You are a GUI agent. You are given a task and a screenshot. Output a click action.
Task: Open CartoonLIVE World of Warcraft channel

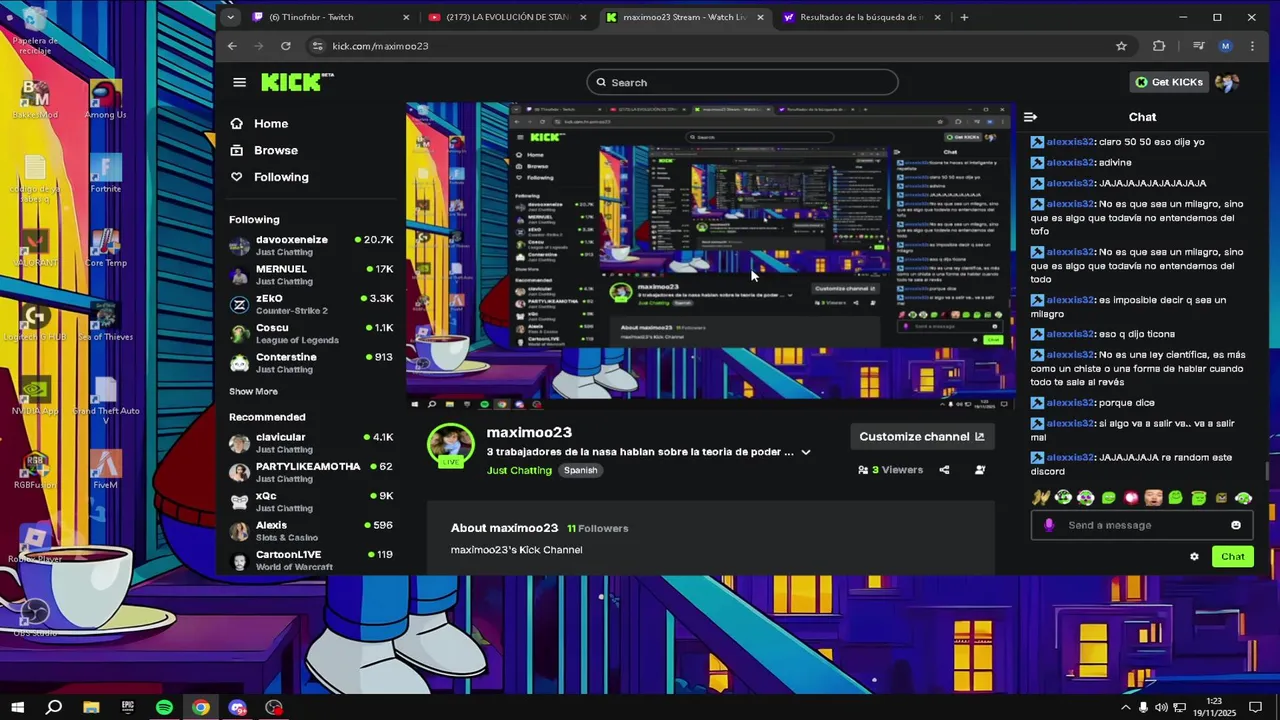click(x=311, y=560)
